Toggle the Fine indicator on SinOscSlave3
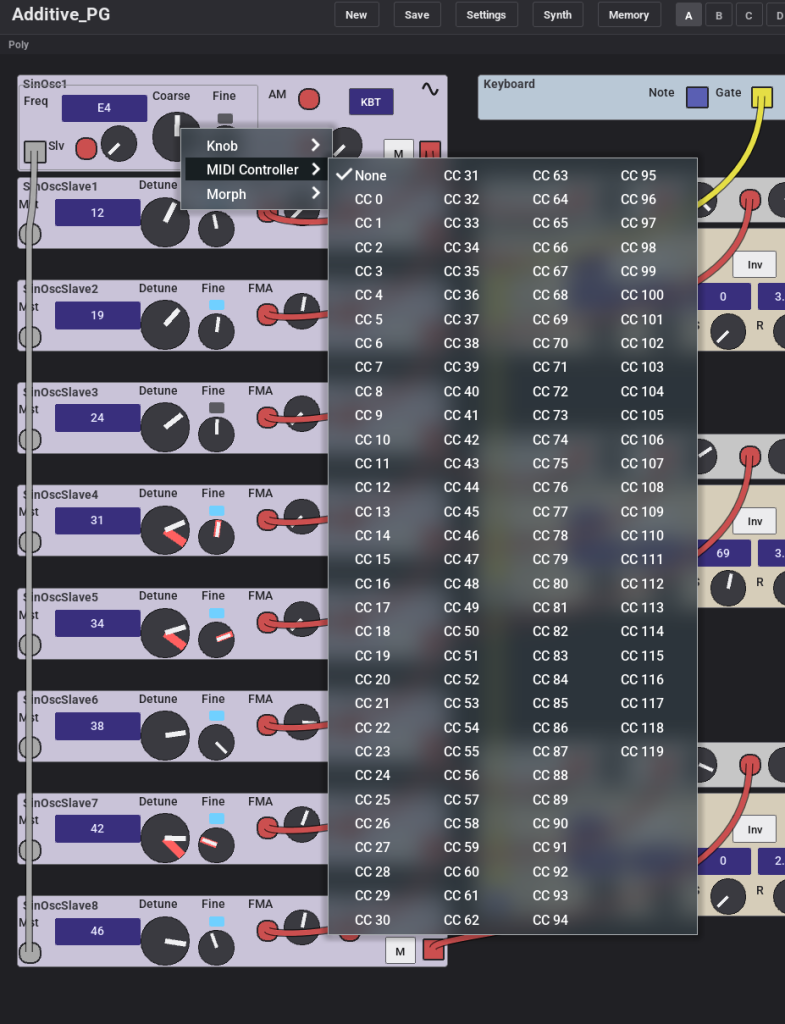 tap(216, 408)
